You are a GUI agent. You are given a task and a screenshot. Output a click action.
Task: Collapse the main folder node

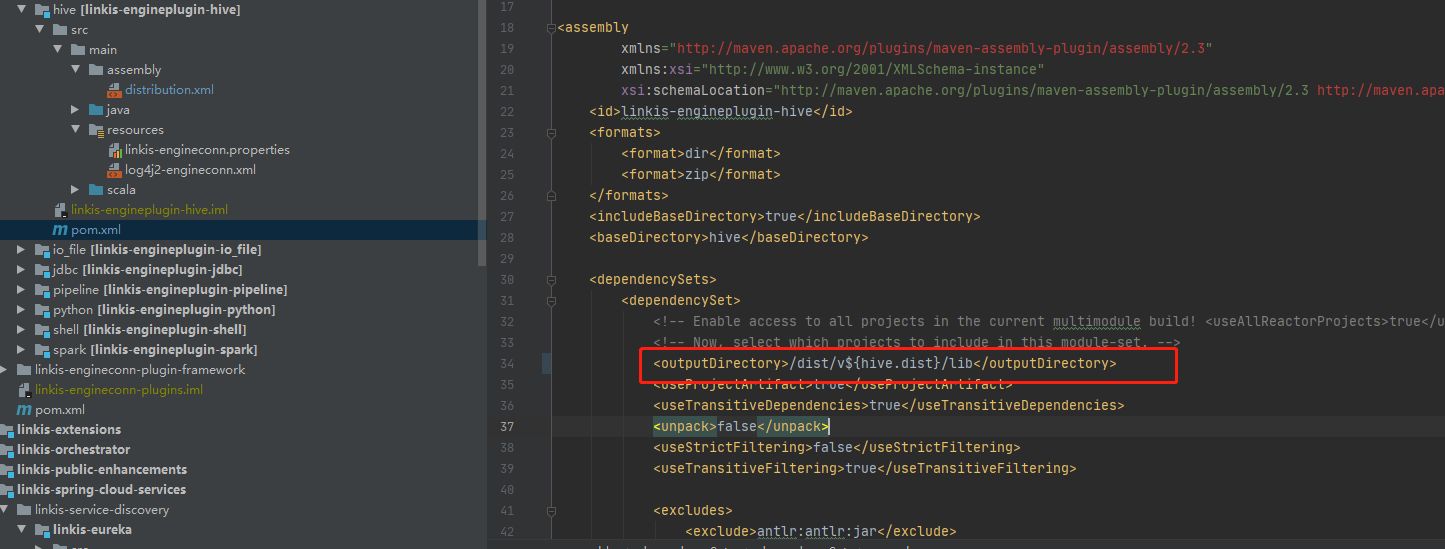point(57,49)
